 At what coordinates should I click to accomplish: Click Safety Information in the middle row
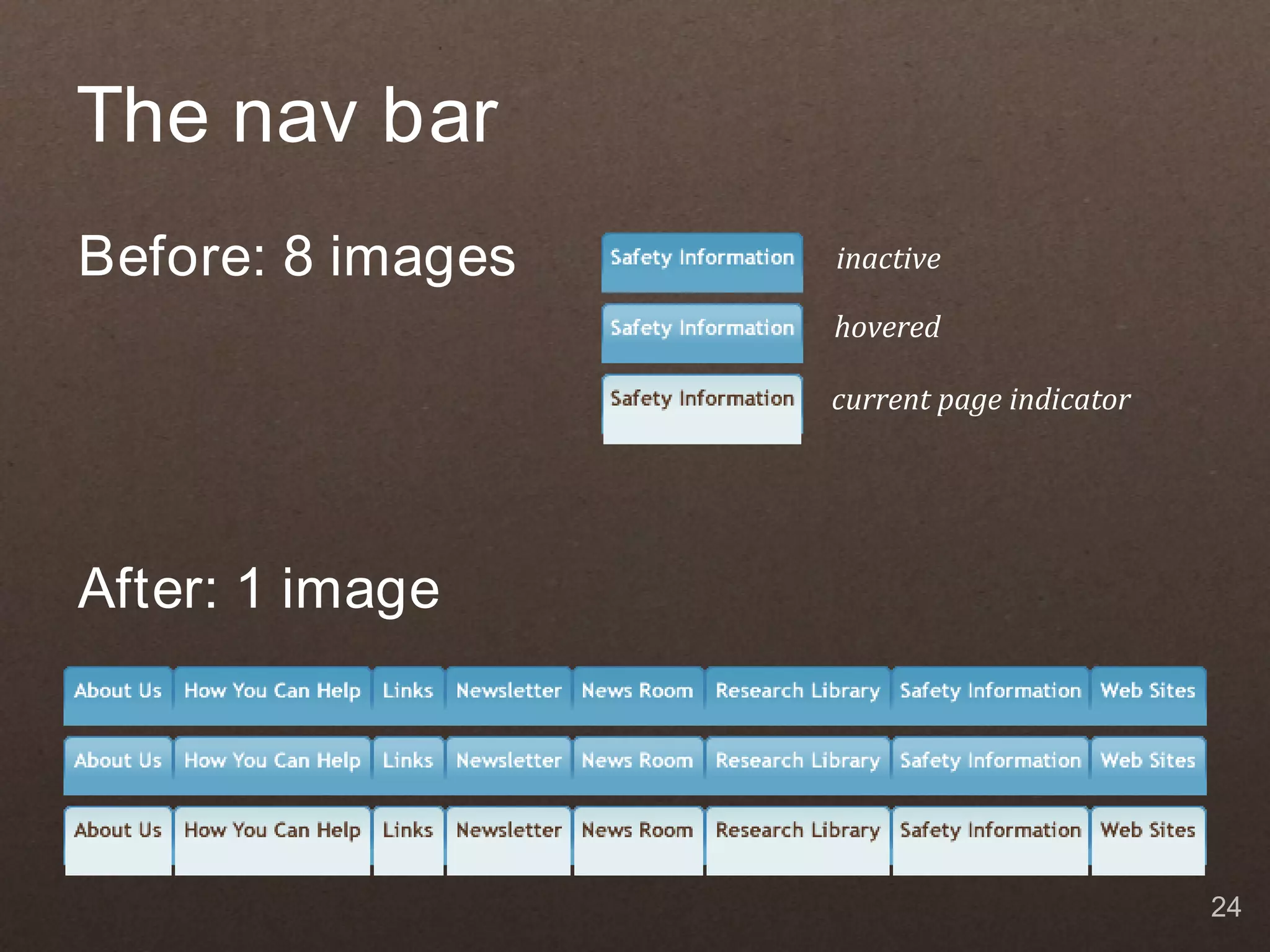[990, 766]
